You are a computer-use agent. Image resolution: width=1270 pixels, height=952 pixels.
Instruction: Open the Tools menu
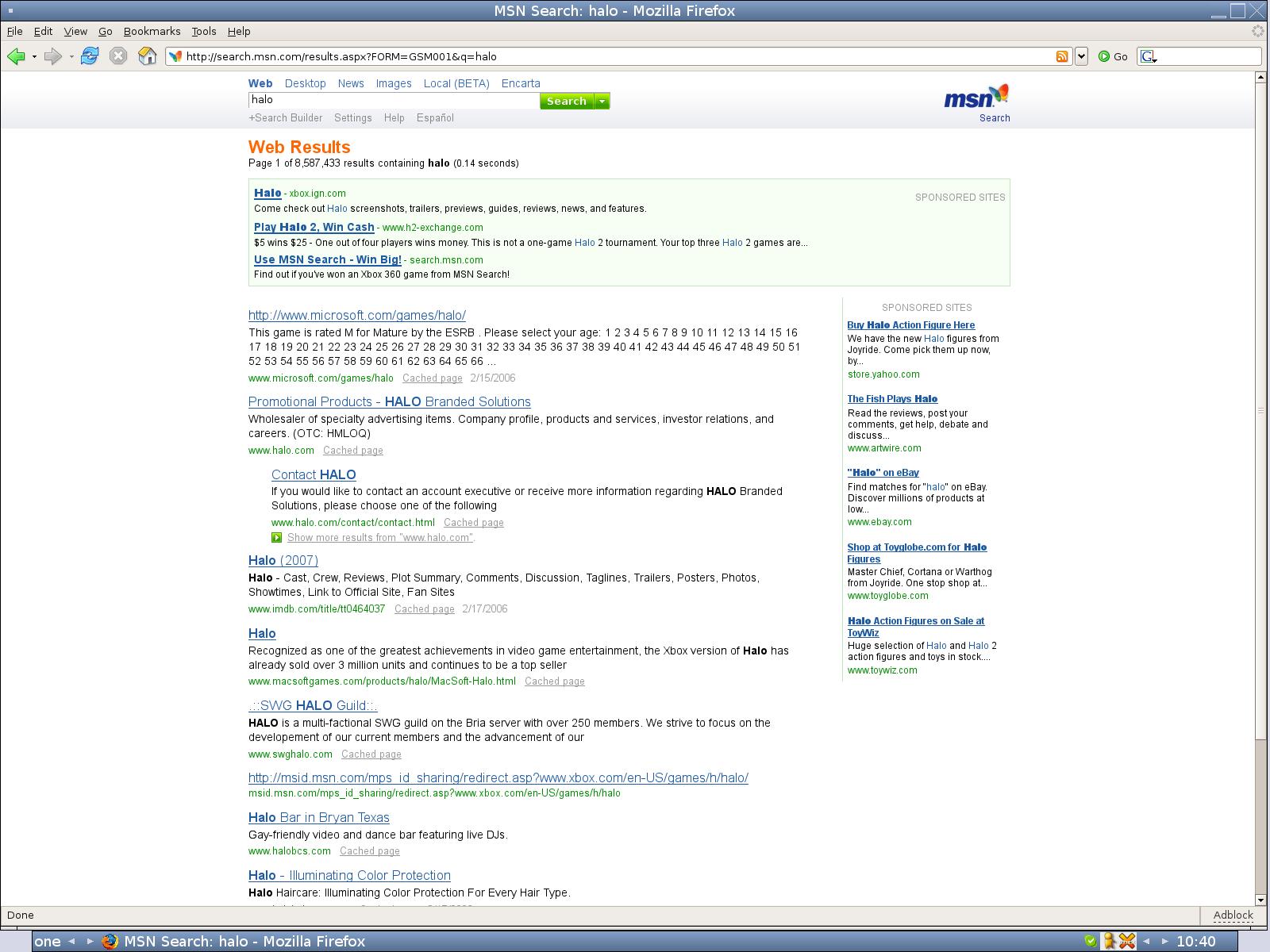click(204, 31)
